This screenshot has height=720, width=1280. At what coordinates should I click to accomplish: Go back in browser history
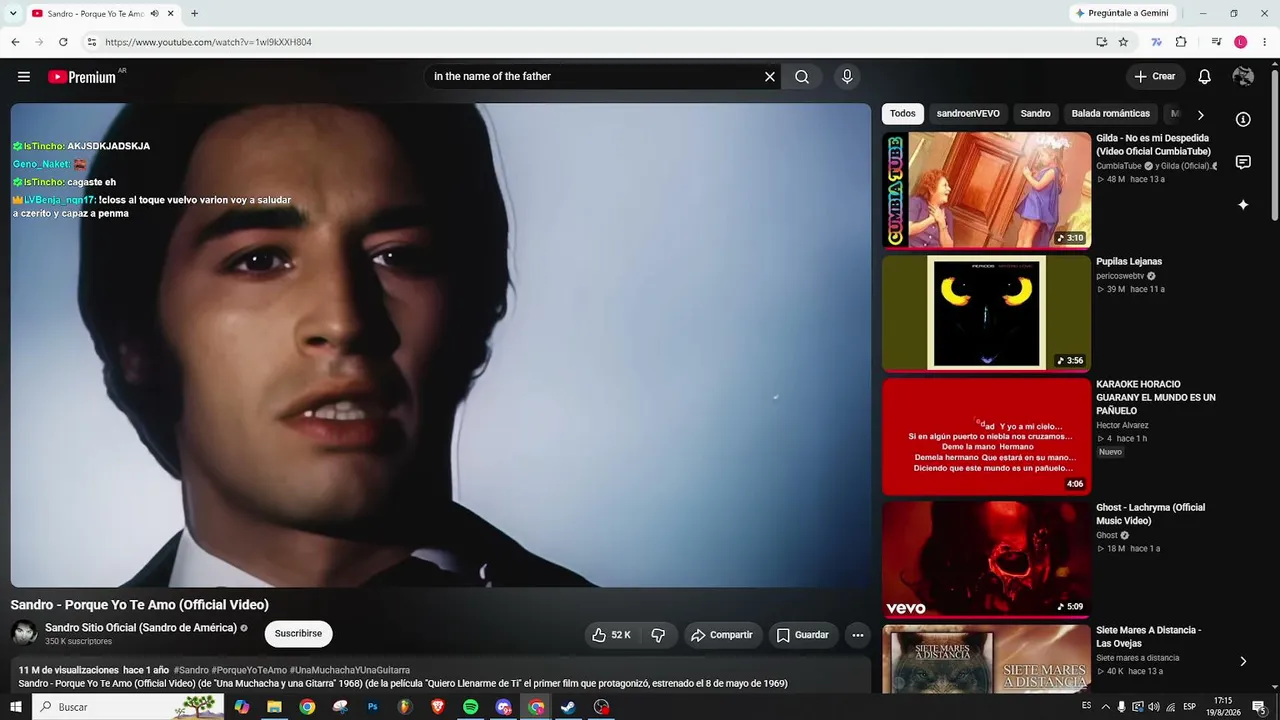click(15, 42)
